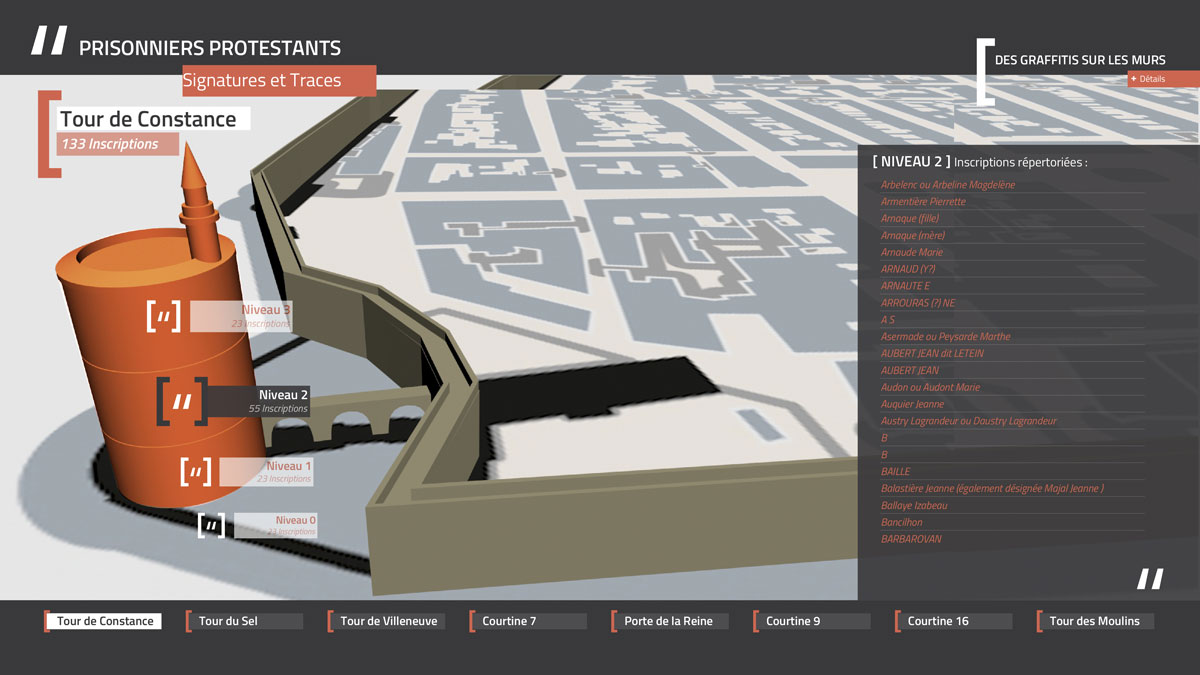Screen dimensions: 1200x675
Task: Switch to Tour de Villeneuve tab
Action: point(388,621)
